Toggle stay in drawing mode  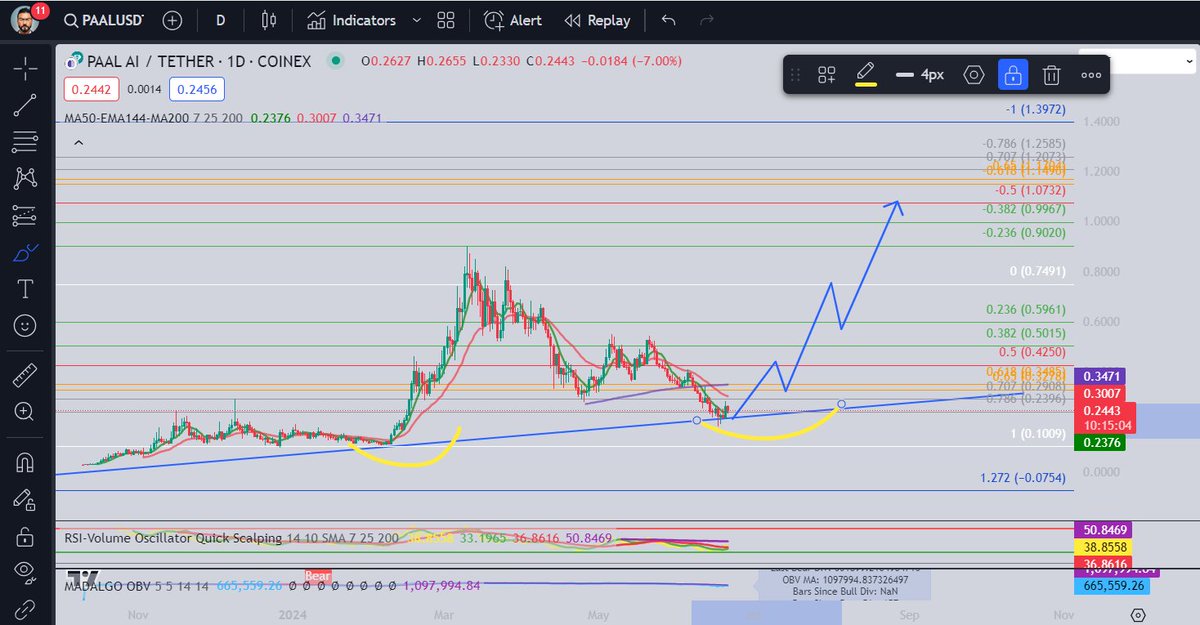26,499
